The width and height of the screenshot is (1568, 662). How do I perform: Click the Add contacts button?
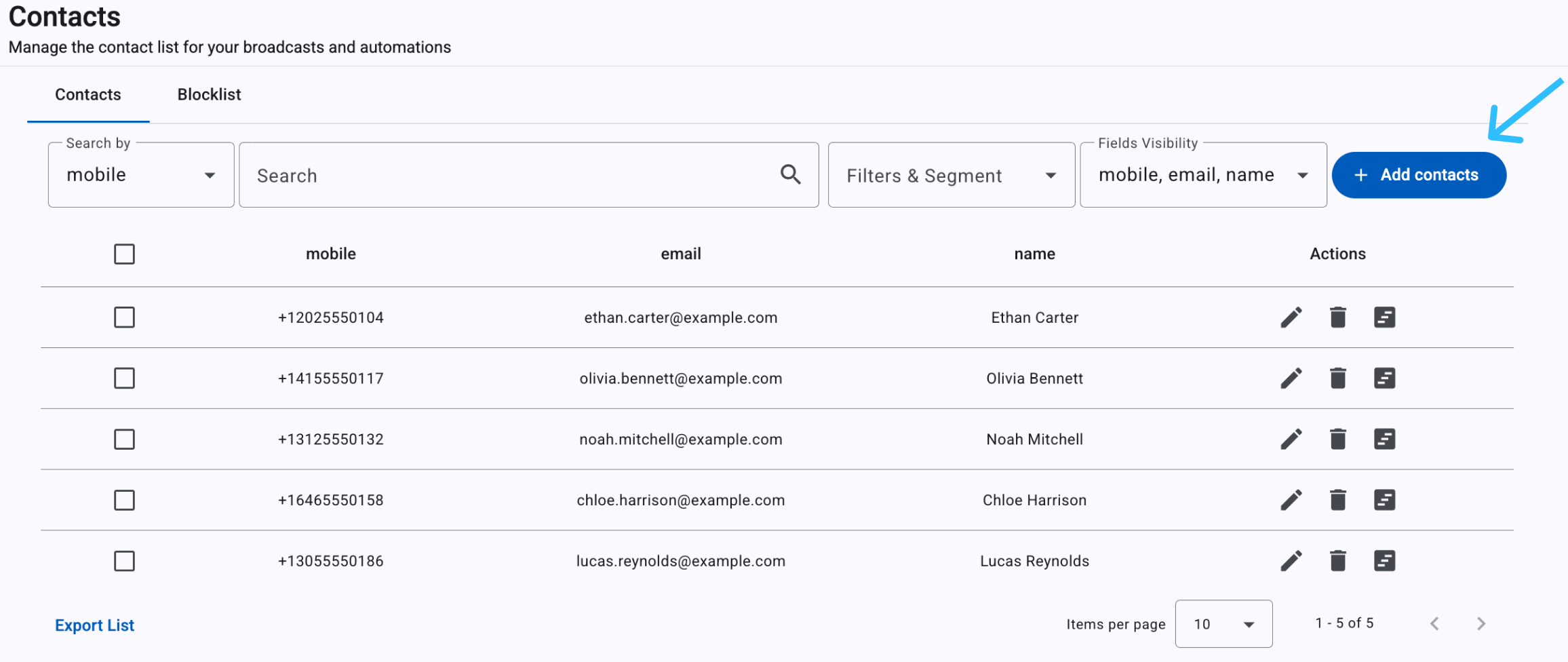[x=1419, y=175]
